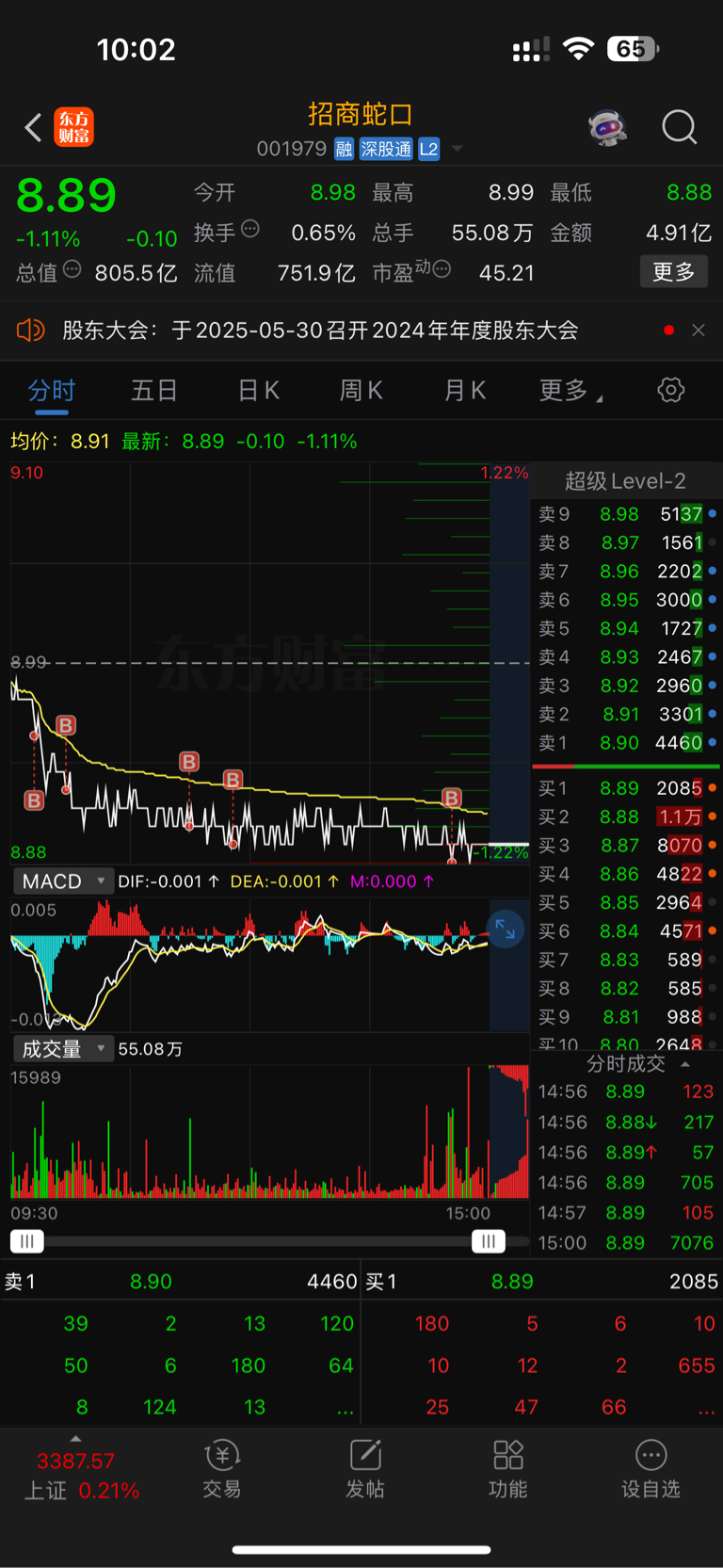Open the 东方财富 orange logo
Screen dimensions: 723x1568
(74, 127)
